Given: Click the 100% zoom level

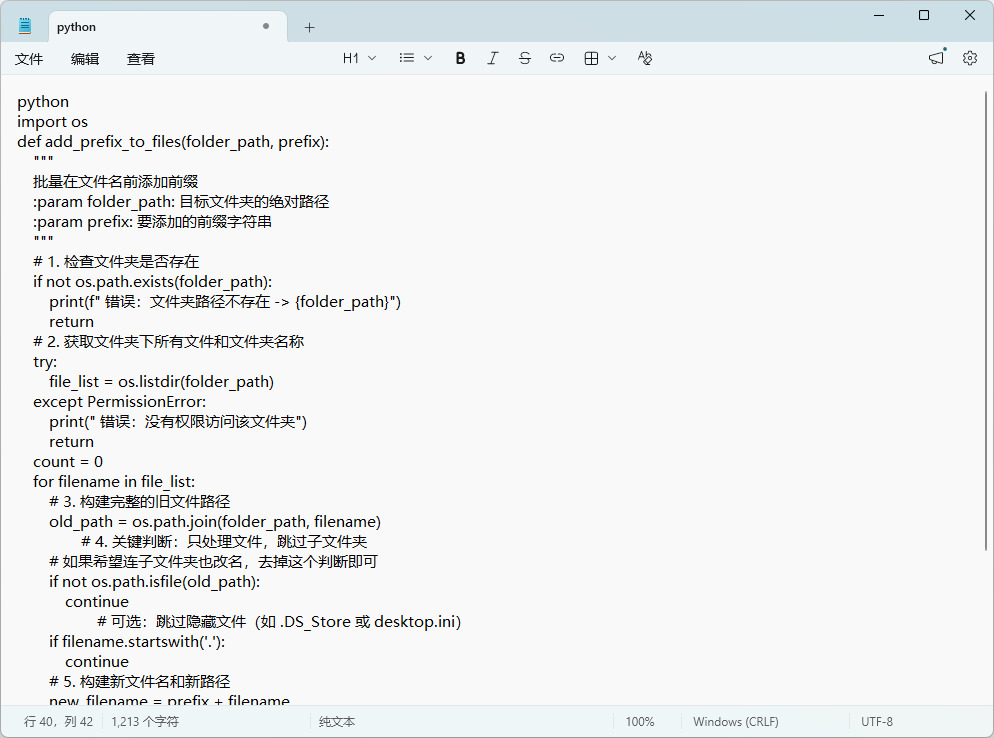Looking at the screenshot, I should 640,722.
